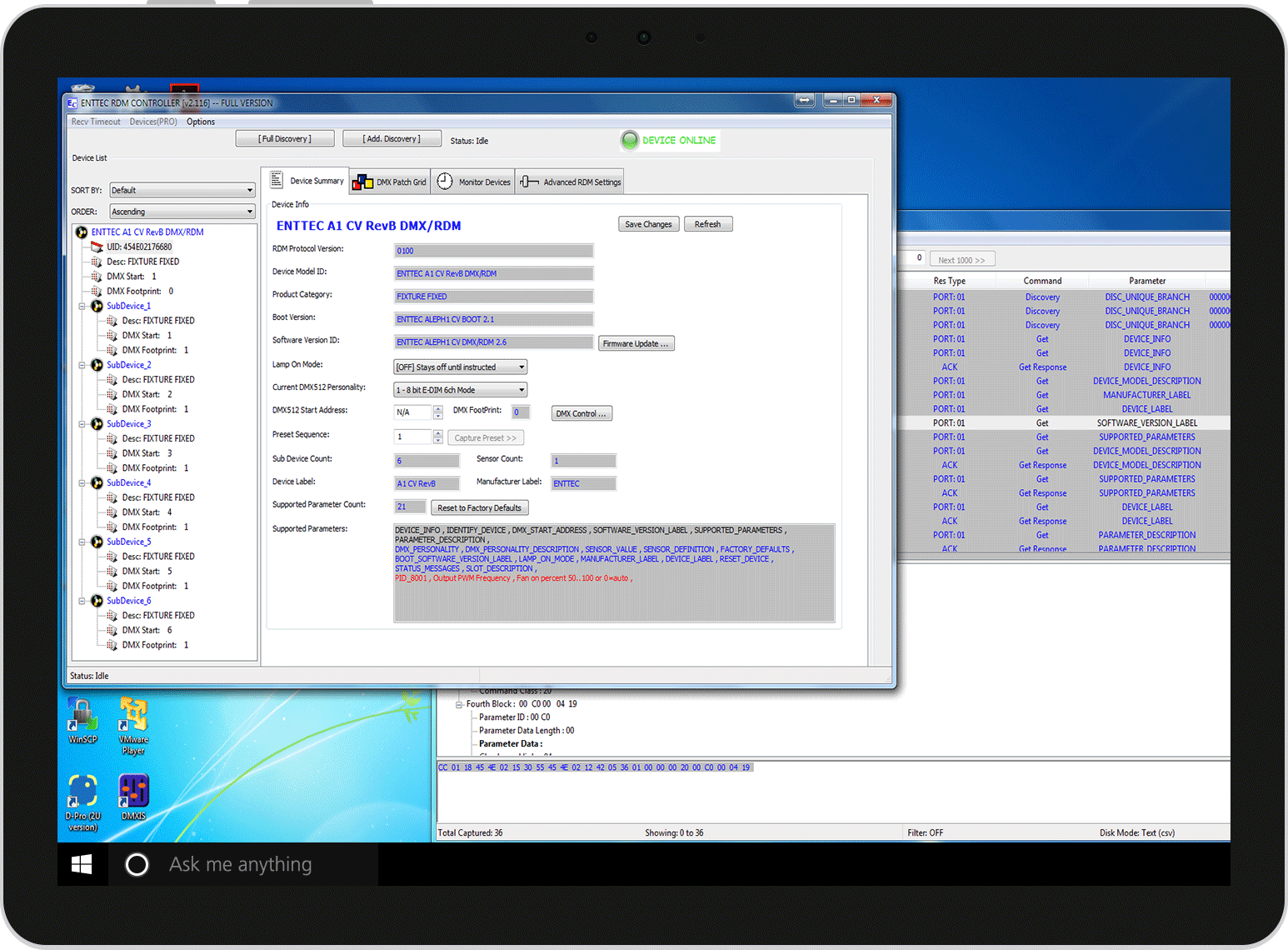Switch to the Monitor Devices tab
The width and height of the screenshot is (1288, 950).
473,182
